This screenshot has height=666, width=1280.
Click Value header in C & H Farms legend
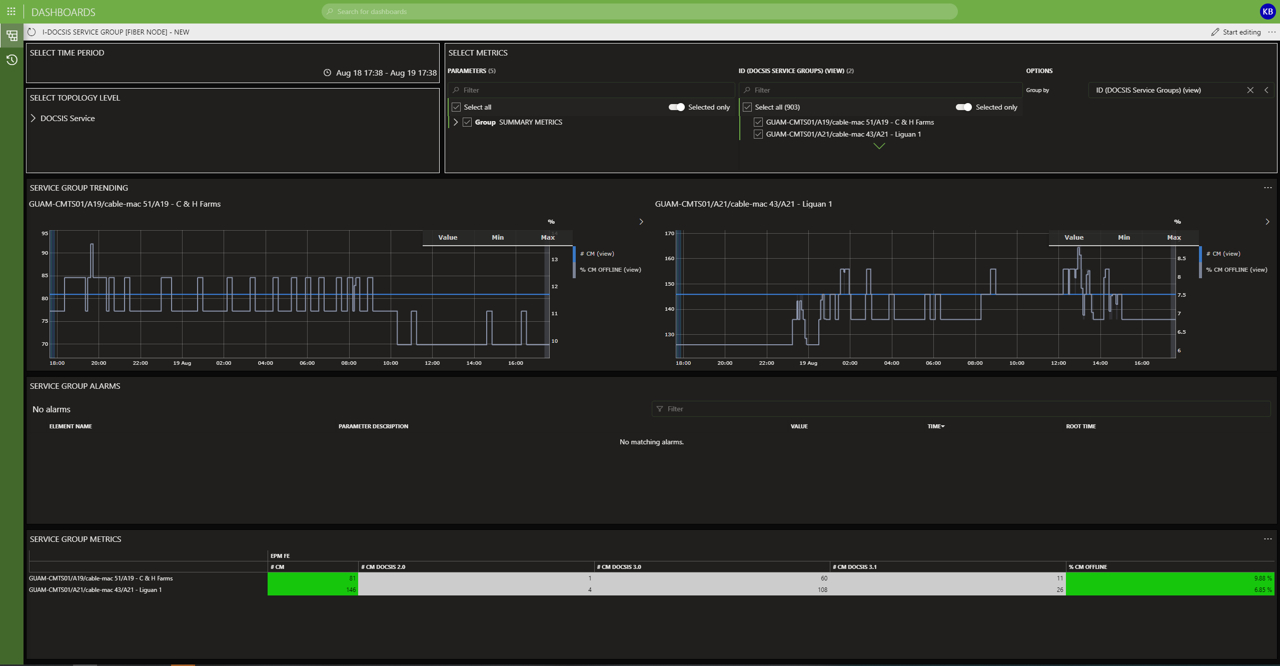click(448, 238)
